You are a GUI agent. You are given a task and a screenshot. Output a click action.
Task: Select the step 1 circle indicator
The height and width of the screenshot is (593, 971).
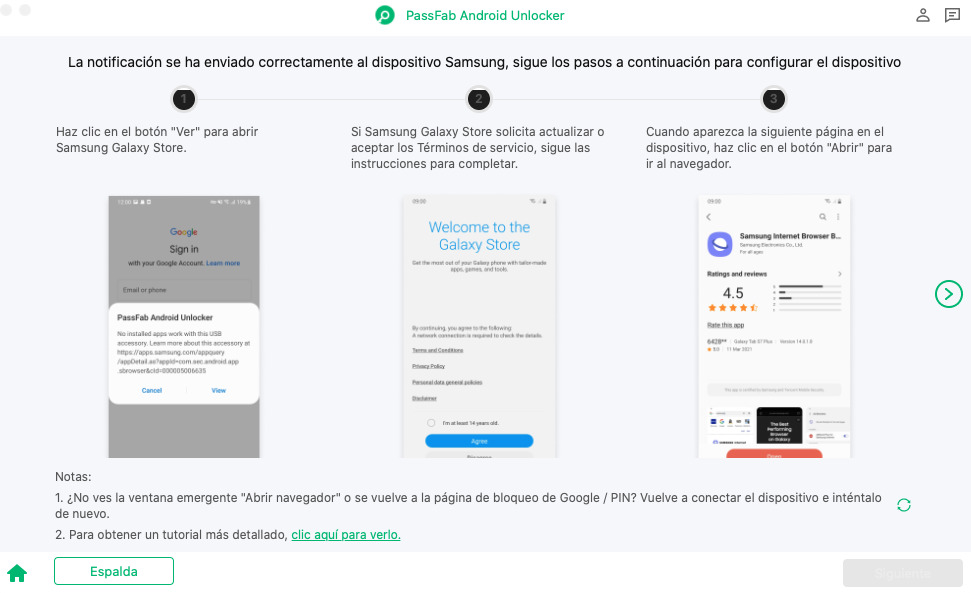183,99
